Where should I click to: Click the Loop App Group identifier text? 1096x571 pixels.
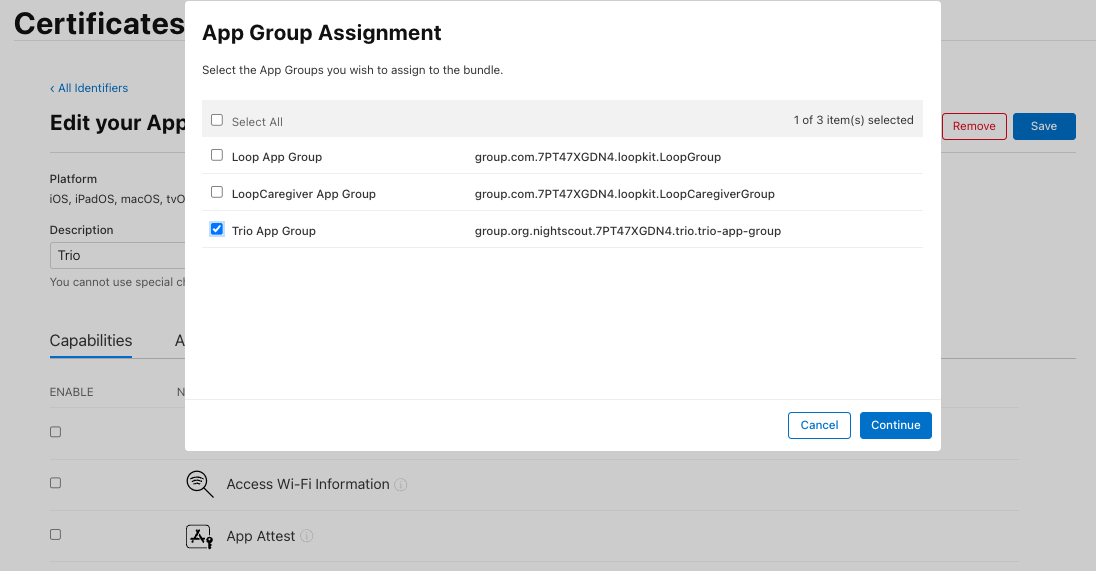[x=597, y=157]
